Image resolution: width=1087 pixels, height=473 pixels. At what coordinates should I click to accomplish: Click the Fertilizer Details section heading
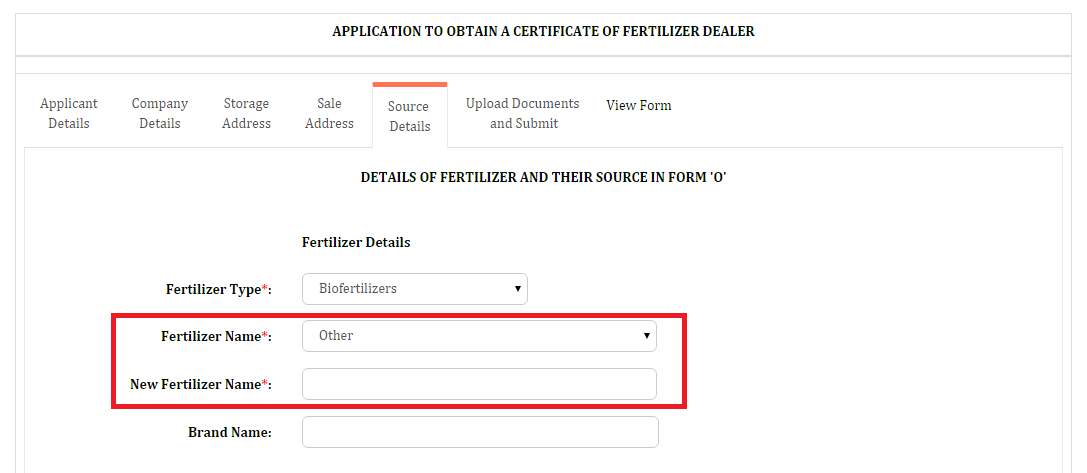[356, 243]
